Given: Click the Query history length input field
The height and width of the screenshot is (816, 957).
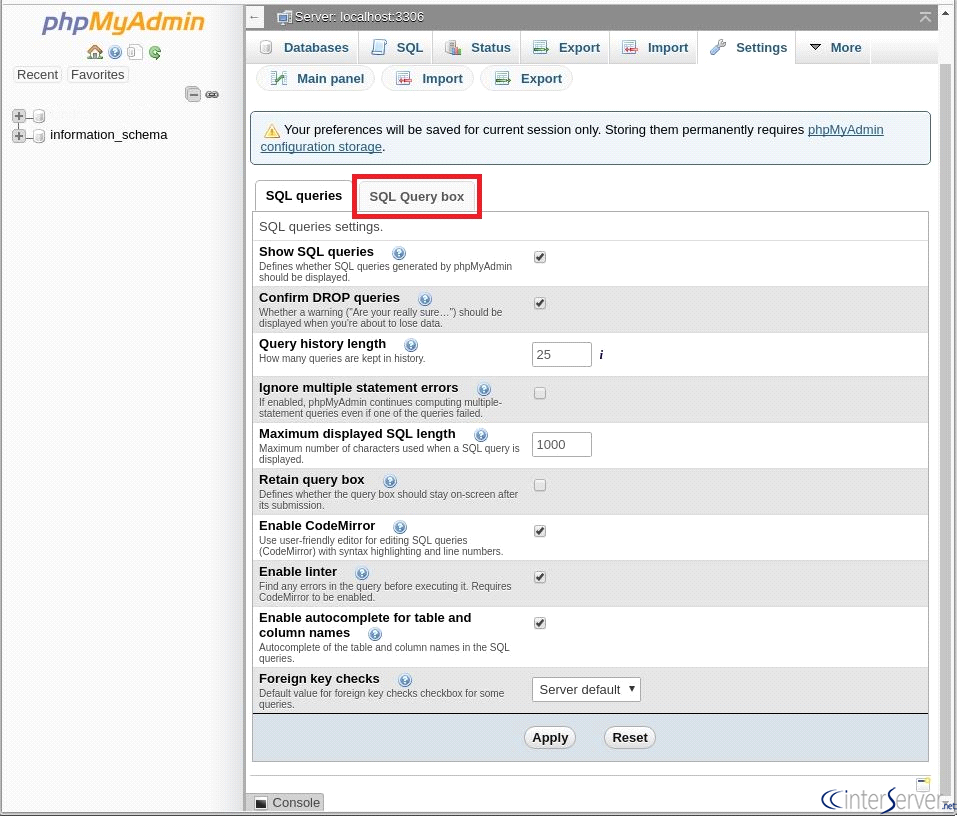Looking at the screenshot, I should 562,355.
